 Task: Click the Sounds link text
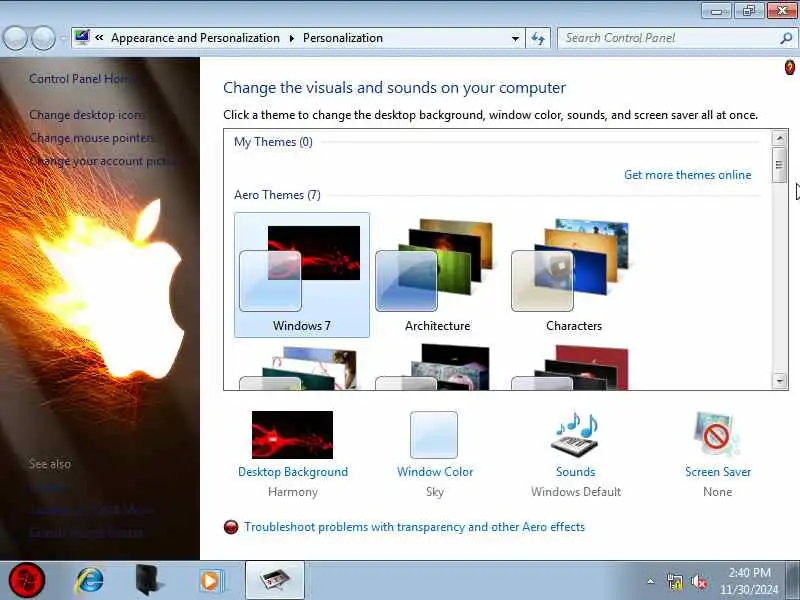tap(576, 472)
